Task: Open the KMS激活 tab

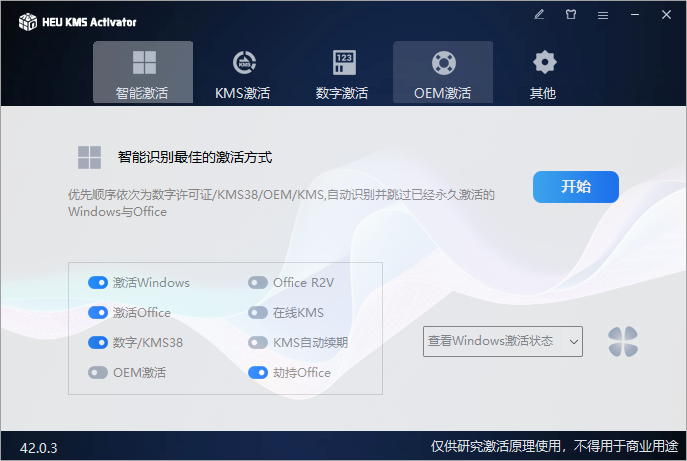Action: tap(242, 73)
